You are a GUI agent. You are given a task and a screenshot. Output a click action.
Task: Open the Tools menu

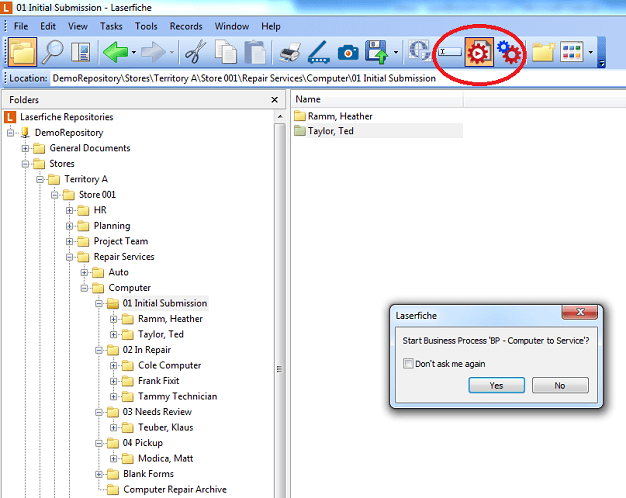tap(146, 26)
